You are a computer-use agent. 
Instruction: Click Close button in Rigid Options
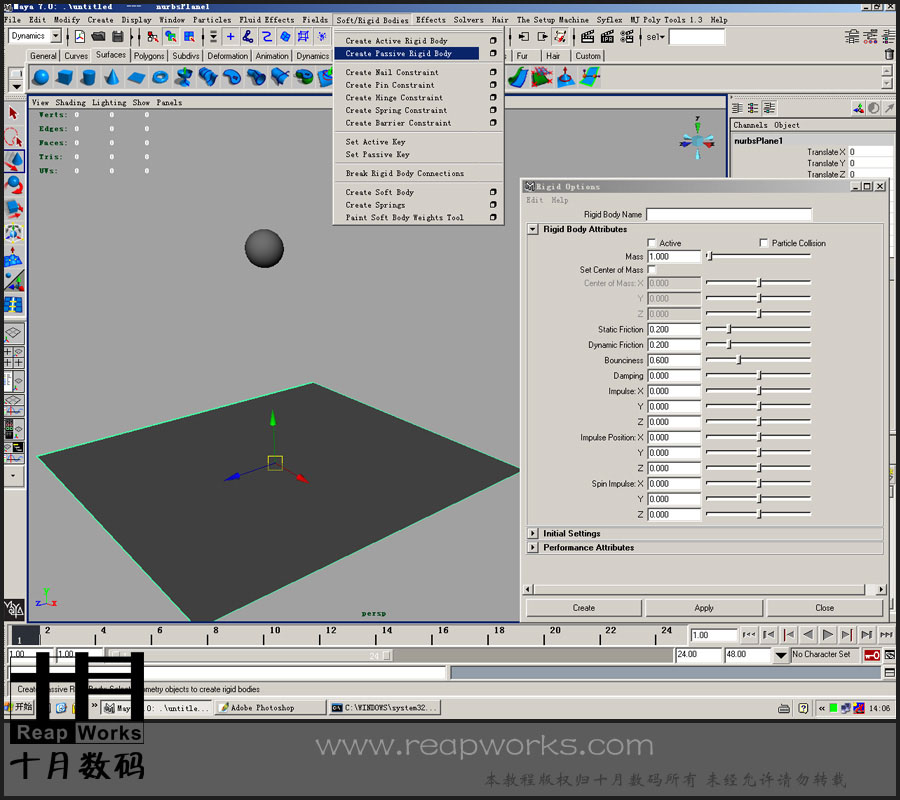[824, 608]
